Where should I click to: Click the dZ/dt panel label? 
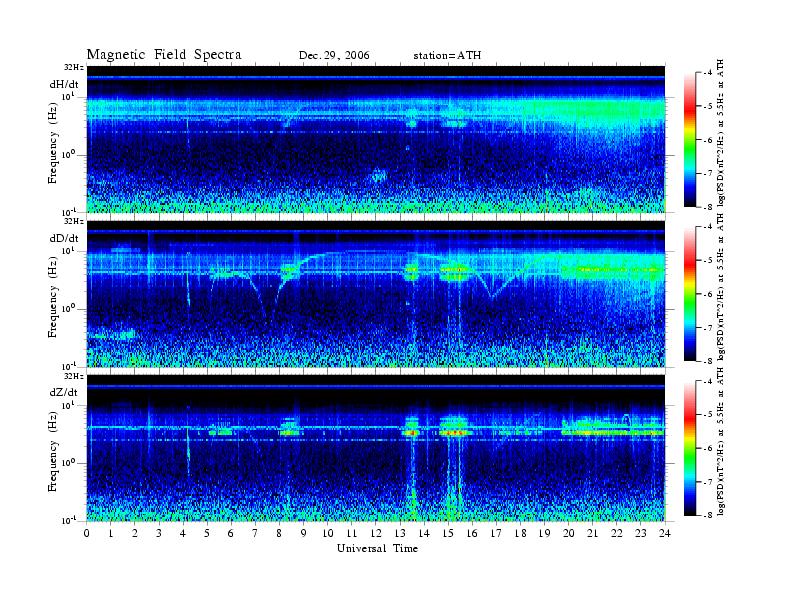64,392
